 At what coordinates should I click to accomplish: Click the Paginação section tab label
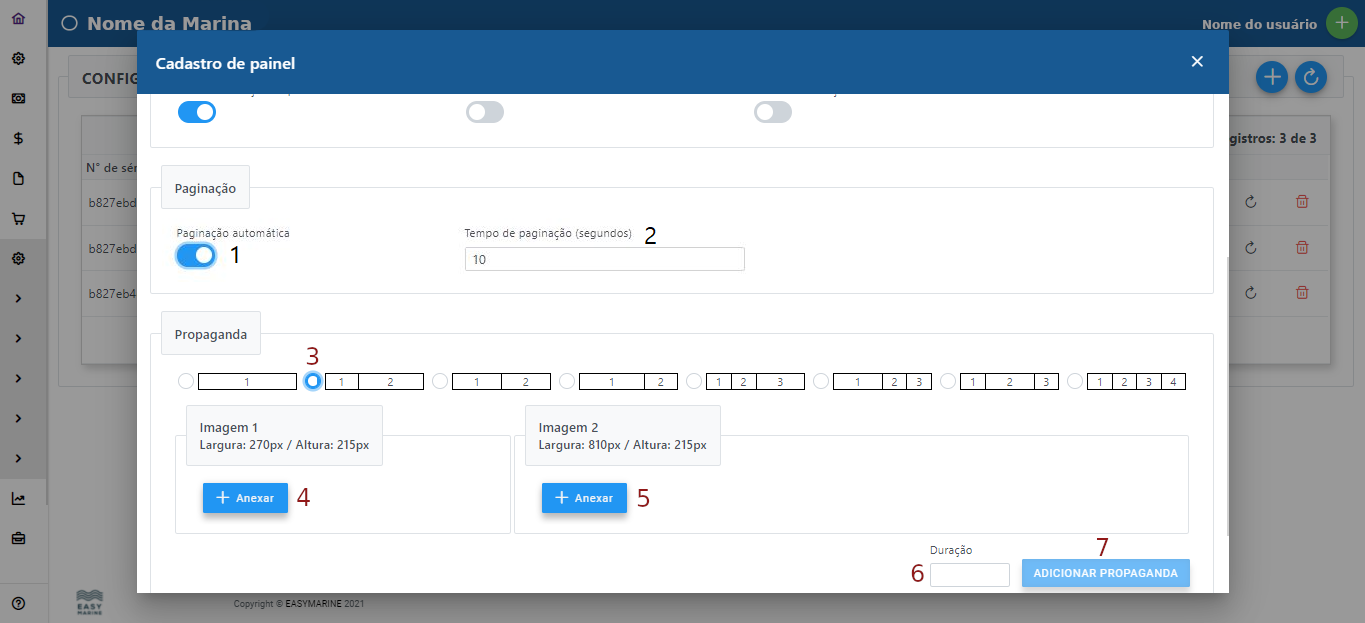coord(205,187)
